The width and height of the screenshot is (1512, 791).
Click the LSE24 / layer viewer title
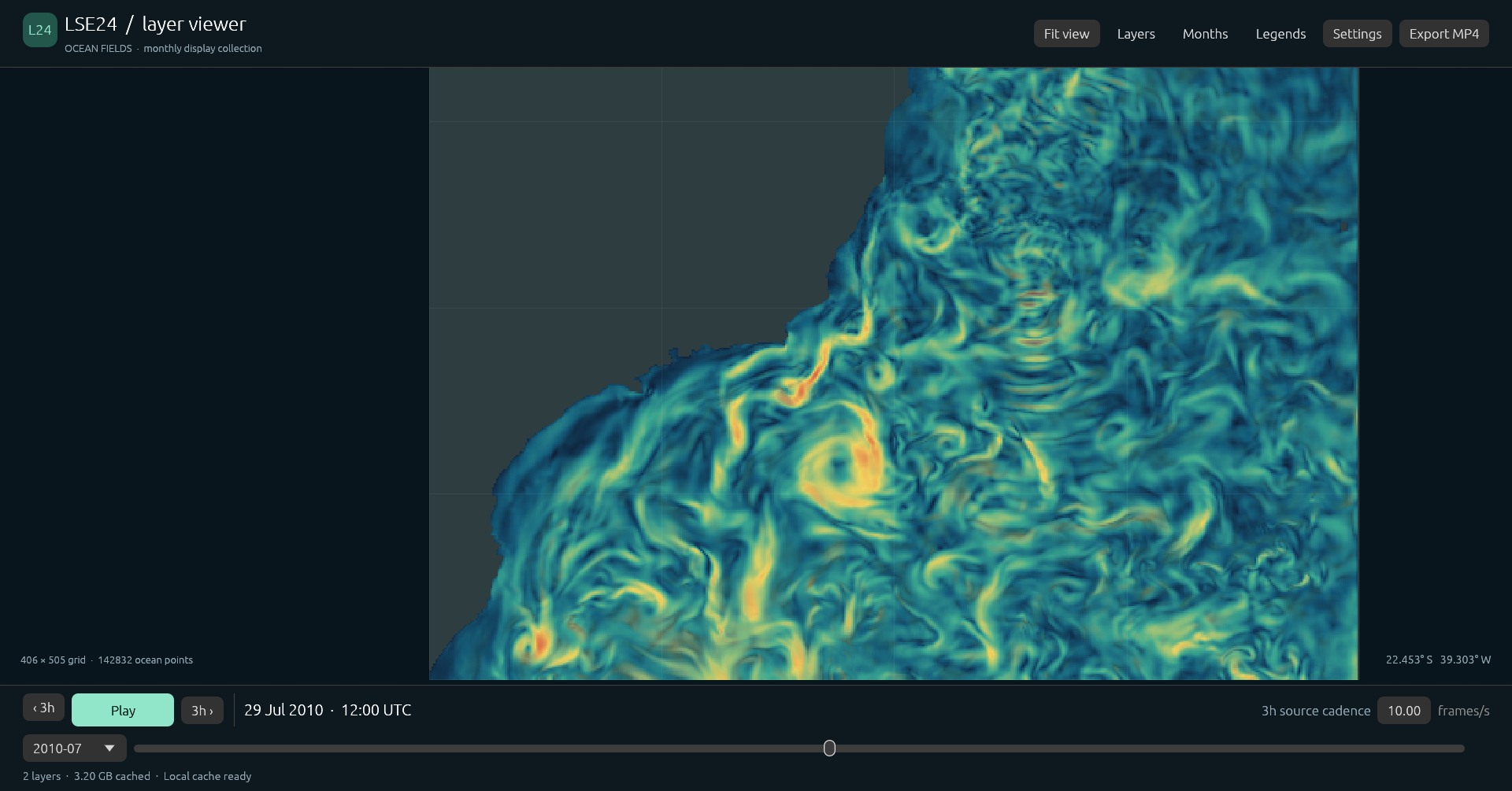click(155, 24)
